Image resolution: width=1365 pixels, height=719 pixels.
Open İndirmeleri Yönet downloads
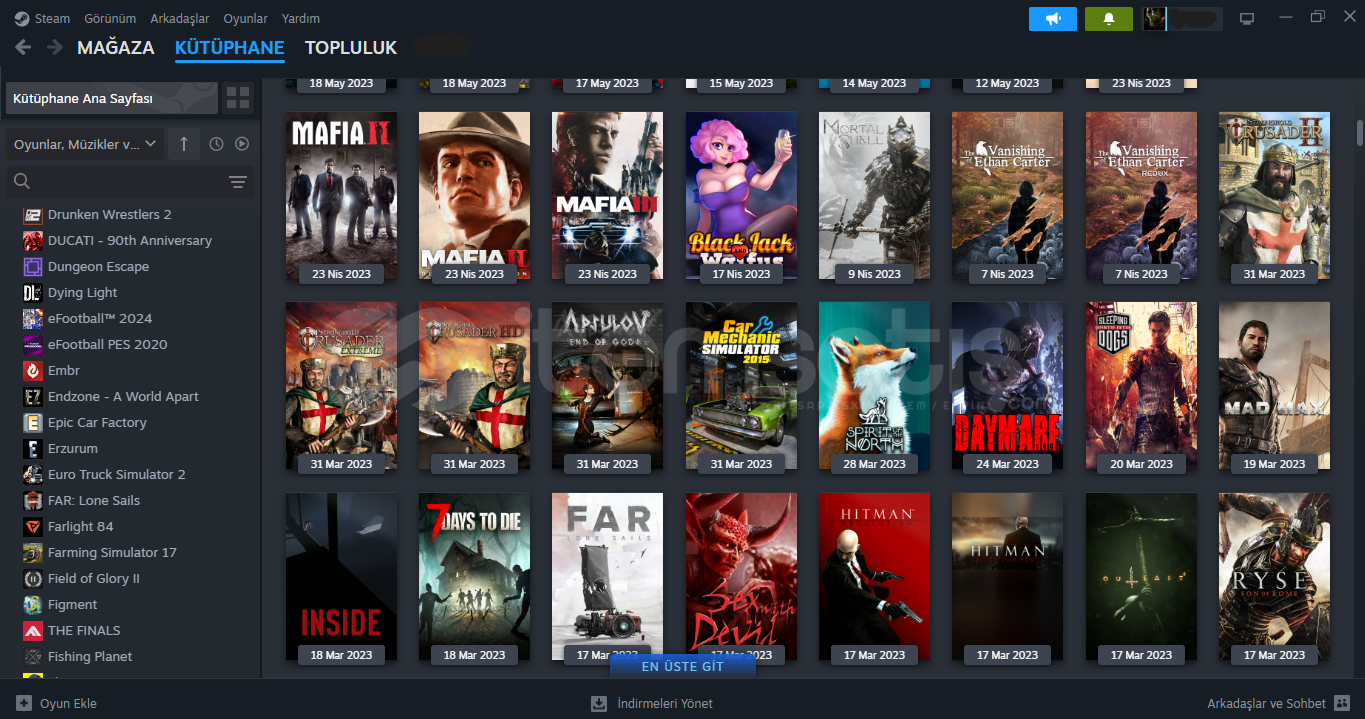[x=652, y=703]
